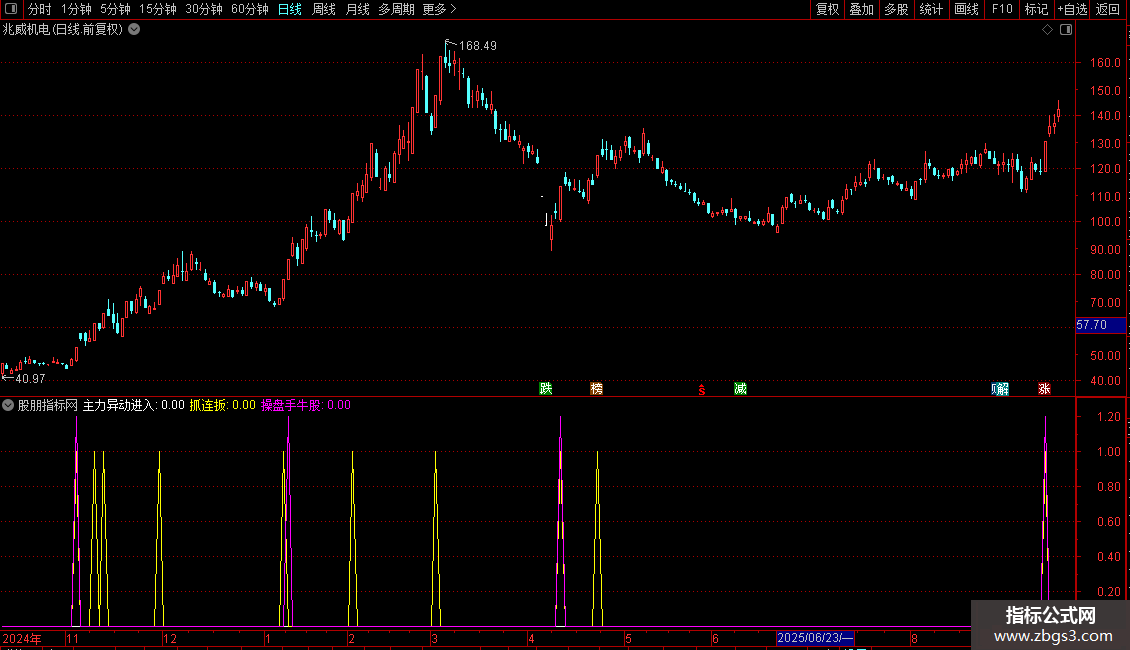Open the 多股 multi-stock view
The image size is (1130, 650).
(896, 9)
